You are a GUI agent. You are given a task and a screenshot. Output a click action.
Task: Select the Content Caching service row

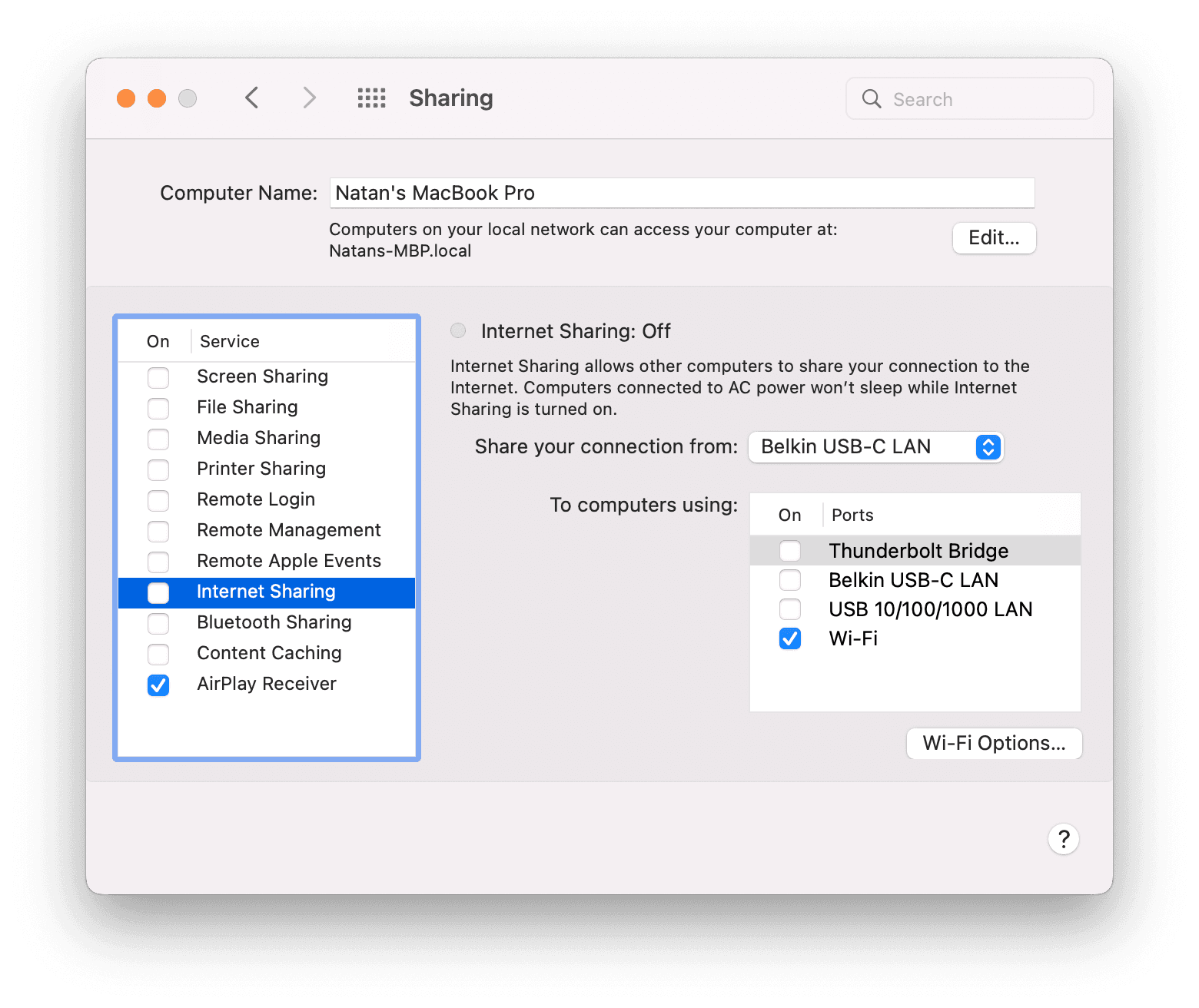[267, 653]
